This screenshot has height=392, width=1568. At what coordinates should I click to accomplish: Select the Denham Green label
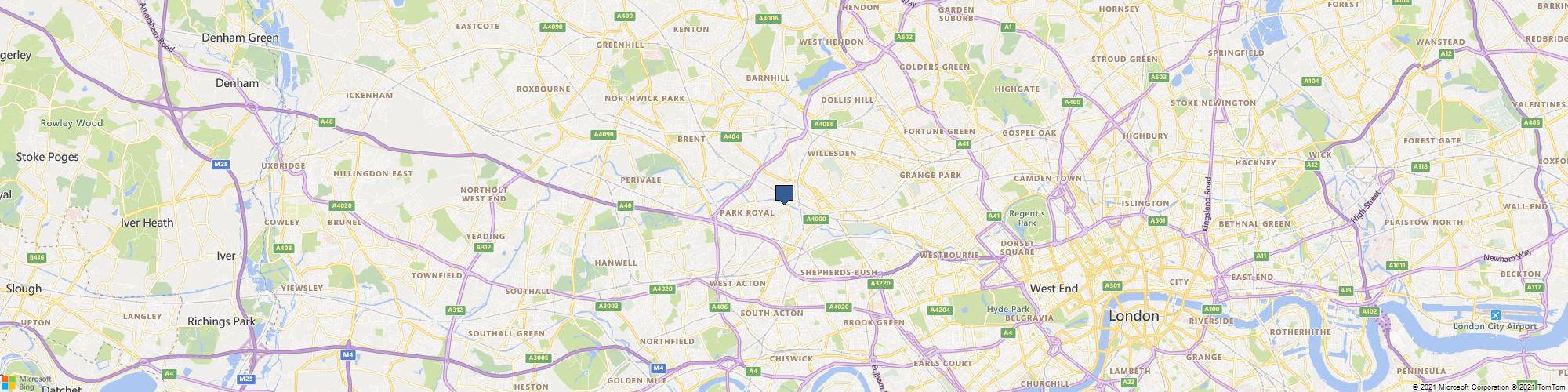[240, 37]
